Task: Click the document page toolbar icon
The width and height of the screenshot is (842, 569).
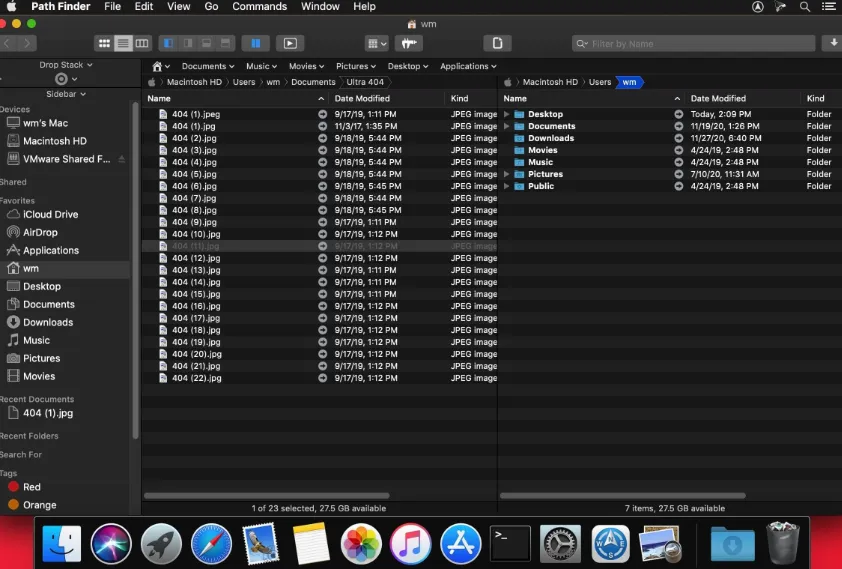Action: click(497, 43)
